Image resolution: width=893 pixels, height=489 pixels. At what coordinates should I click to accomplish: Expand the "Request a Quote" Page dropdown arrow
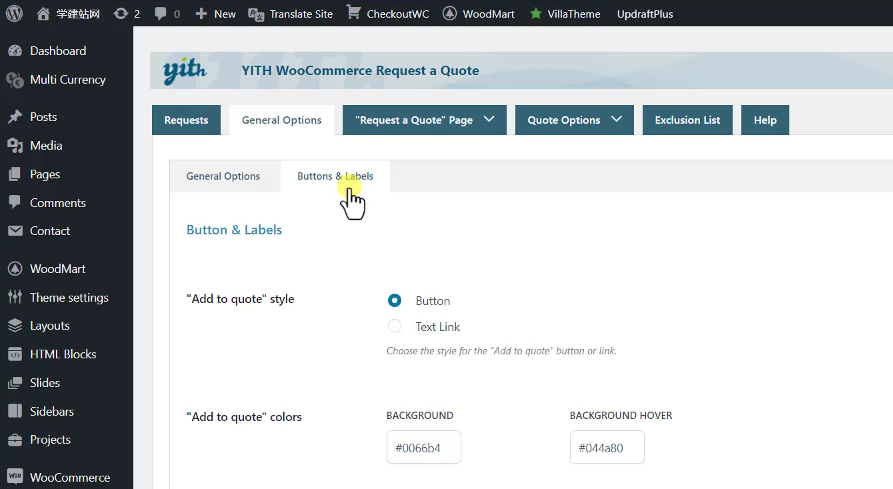[489, 119]
